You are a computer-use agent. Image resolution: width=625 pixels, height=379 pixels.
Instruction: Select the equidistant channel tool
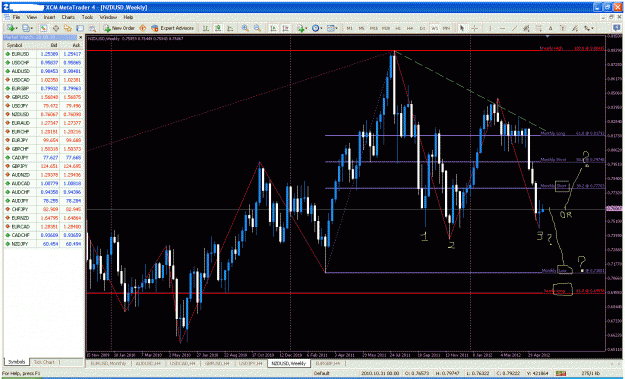pos(526,28)
